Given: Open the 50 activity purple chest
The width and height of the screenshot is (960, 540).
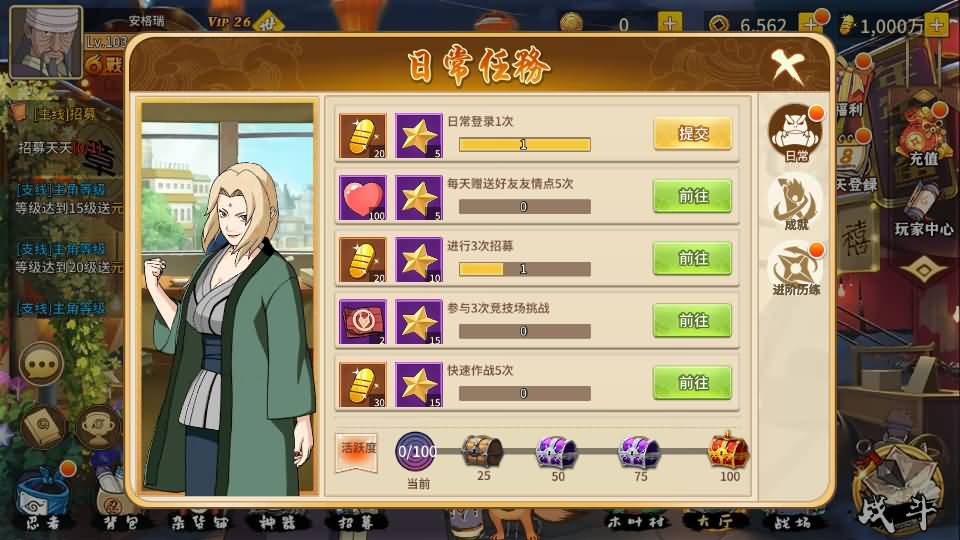Looking at the screenshot, I should (x=556, y=452).
